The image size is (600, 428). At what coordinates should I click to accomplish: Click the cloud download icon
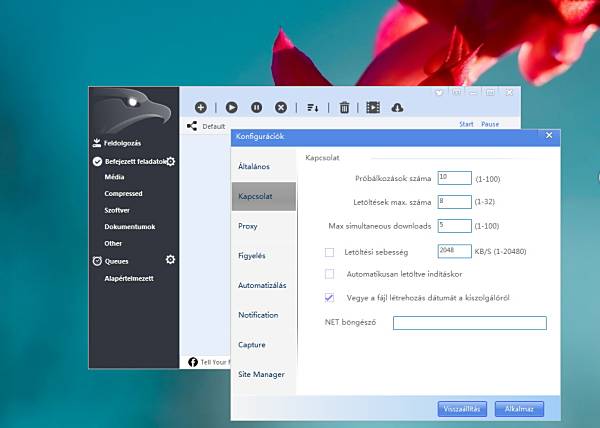pyautogui.click(x=397, y=107)
